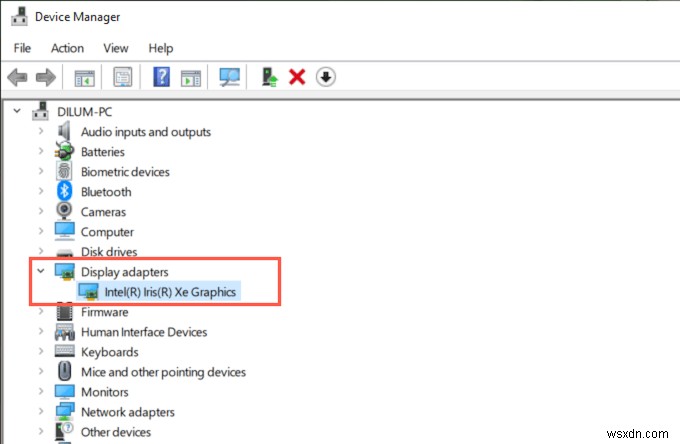The image size is (680, 444).
Task: Click the Batteries icon
Action: click(x=64, y=151)
